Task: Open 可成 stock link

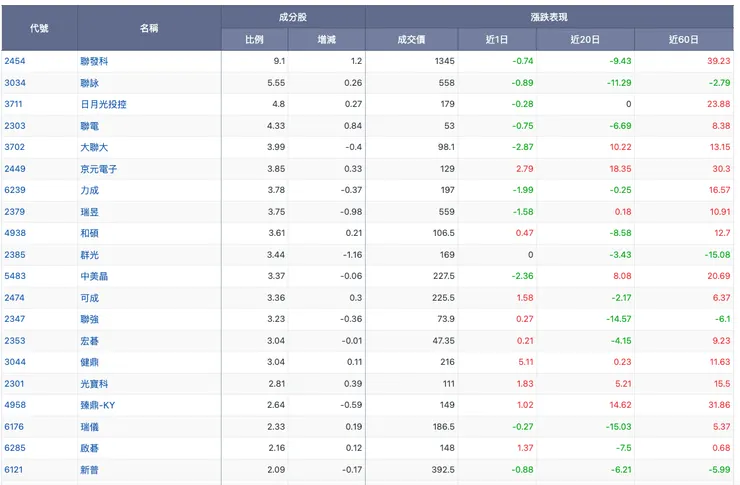Action: [x=89, y=298]
